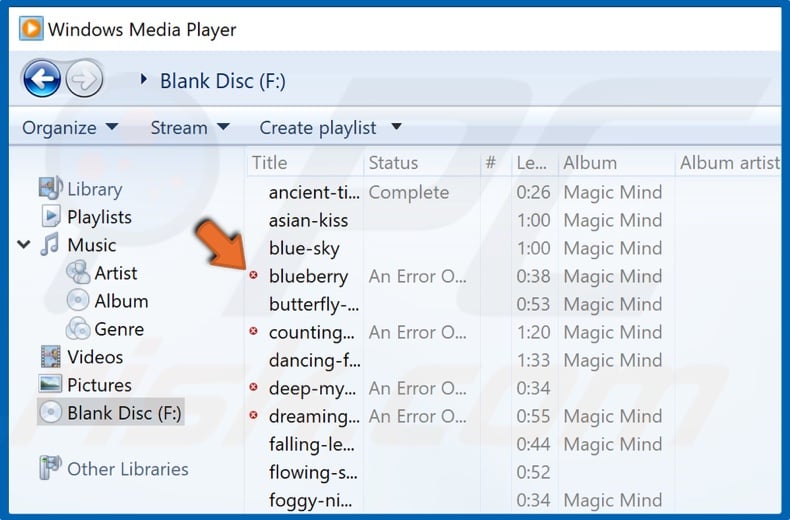
Task: Select the ancient-ti... track title
Action: (x=314, y=192)
